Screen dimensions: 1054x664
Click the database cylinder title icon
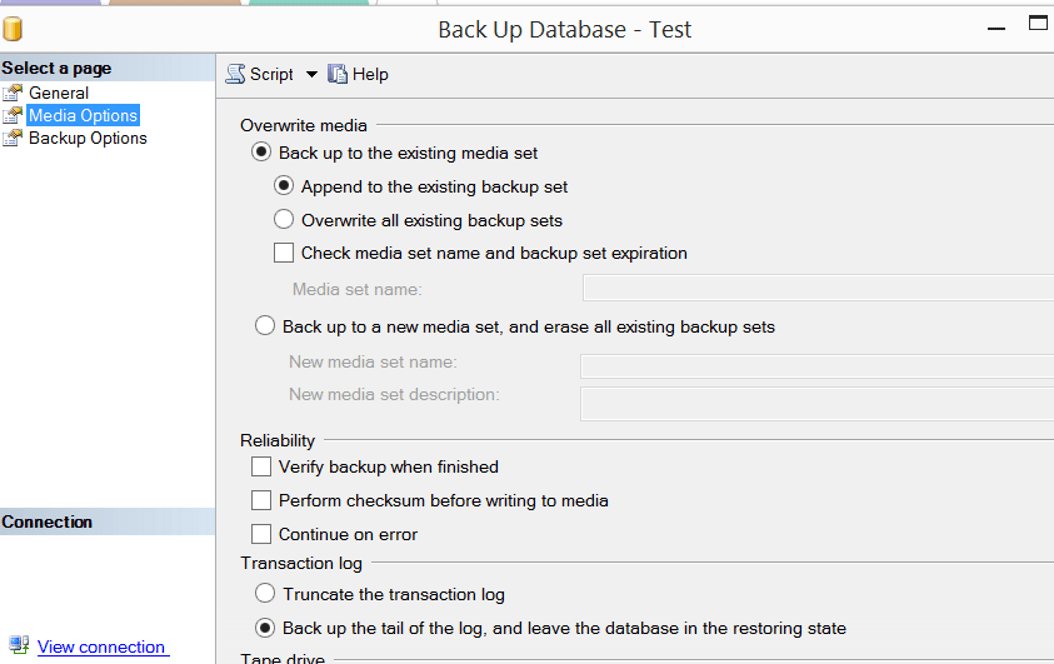click(x=13, y=29)
